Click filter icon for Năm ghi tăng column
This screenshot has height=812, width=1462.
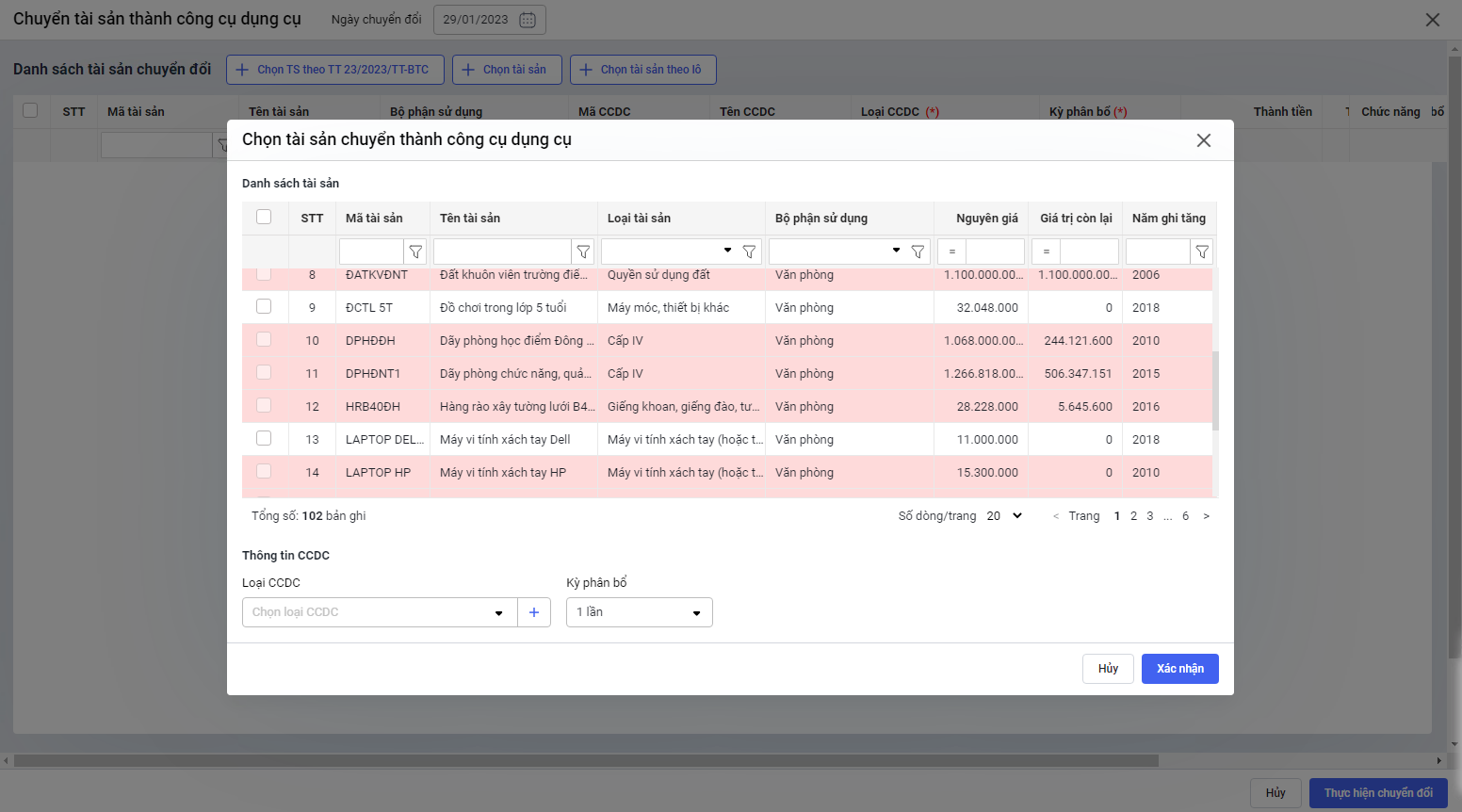(x=1201, y=252)
